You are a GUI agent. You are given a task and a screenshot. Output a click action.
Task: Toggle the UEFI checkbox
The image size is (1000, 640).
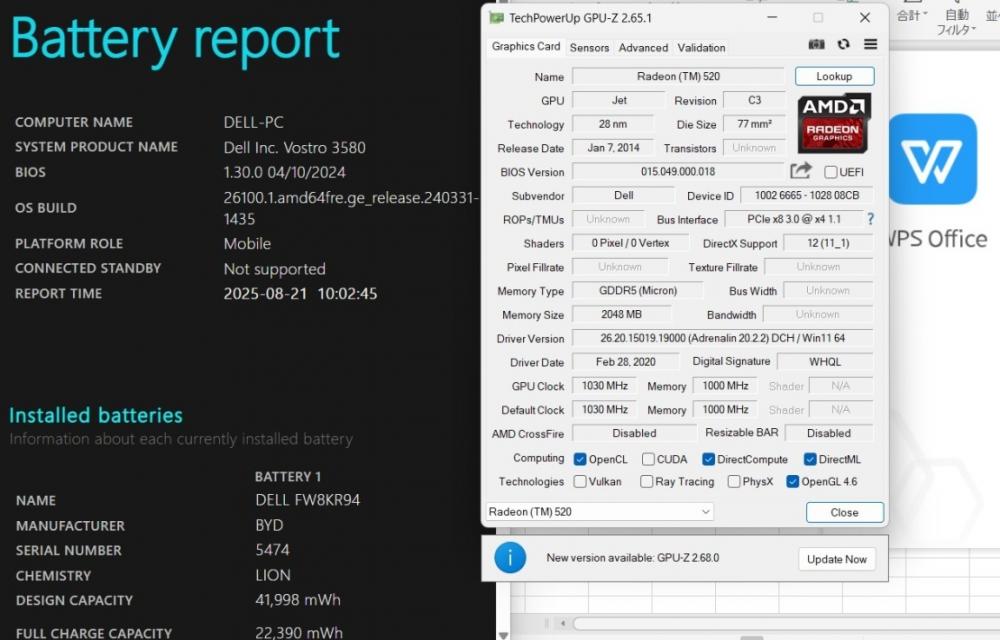(830, 172)
